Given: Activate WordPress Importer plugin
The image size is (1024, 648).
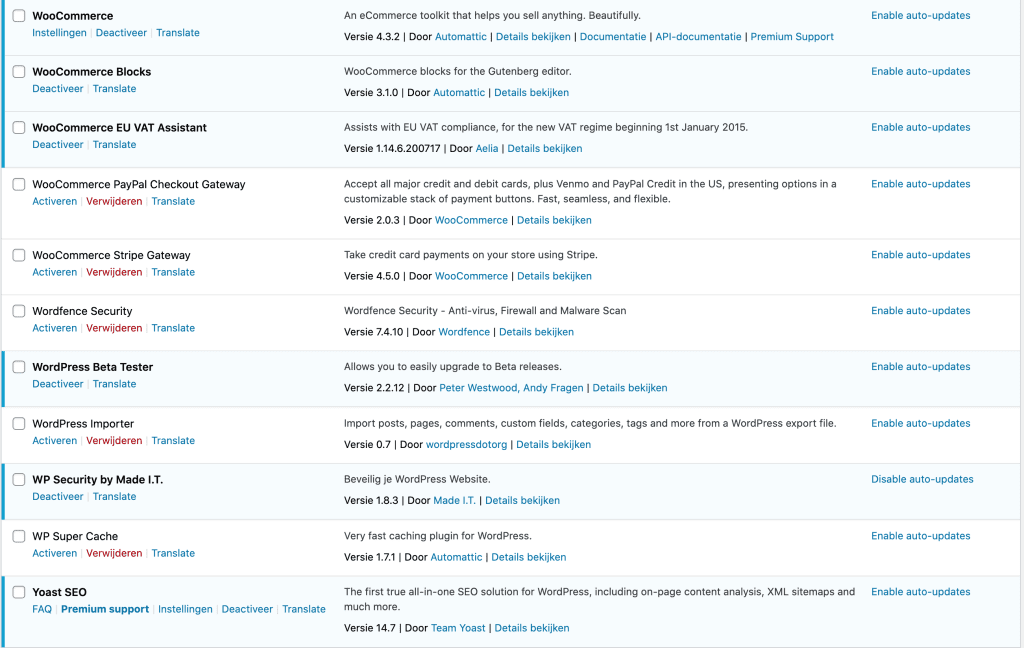Looking at the screenshot, I should click(x=55, y=441).
